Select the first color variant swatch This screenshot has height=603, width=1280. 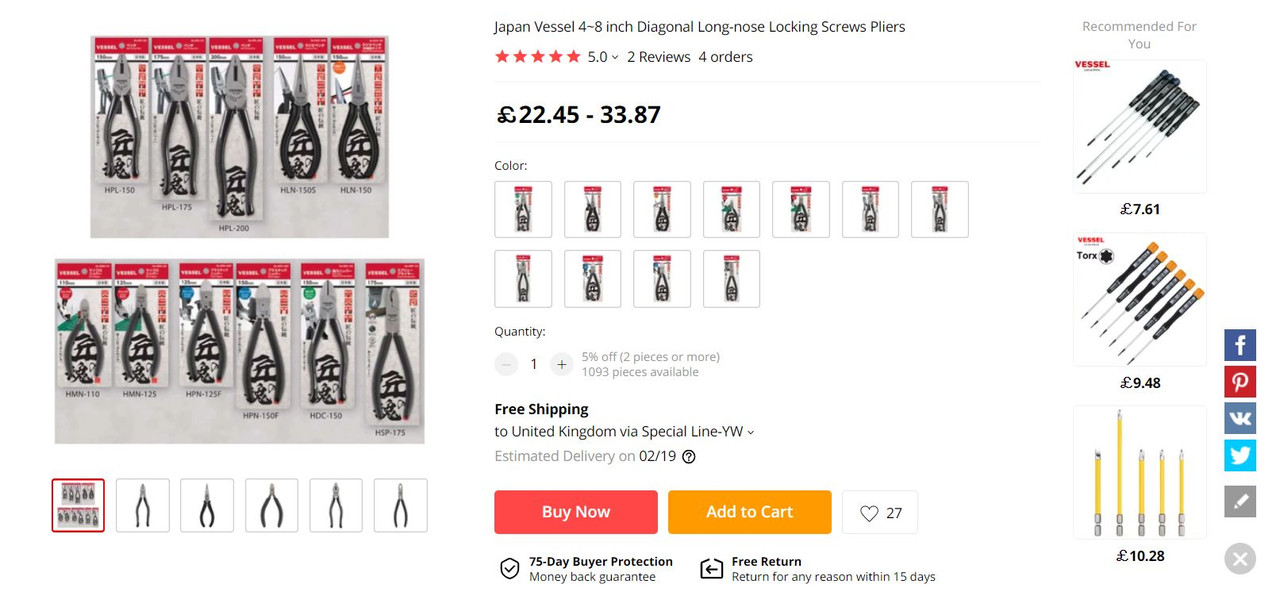pos(523,209)
